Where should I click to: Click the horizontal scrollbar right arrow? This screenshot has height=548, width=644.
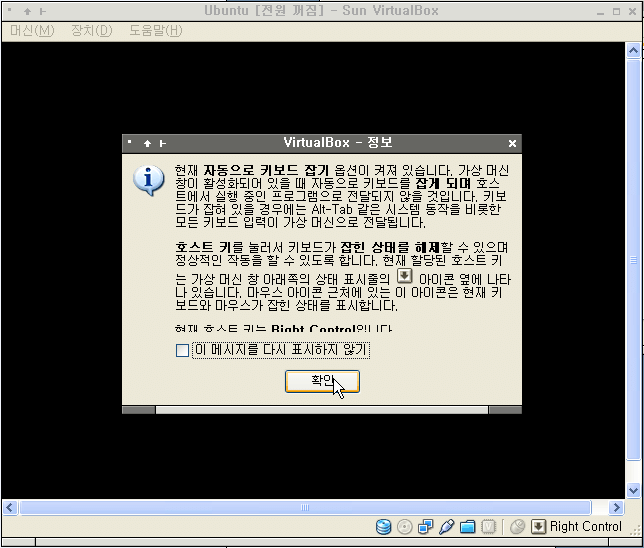(616, 508)
